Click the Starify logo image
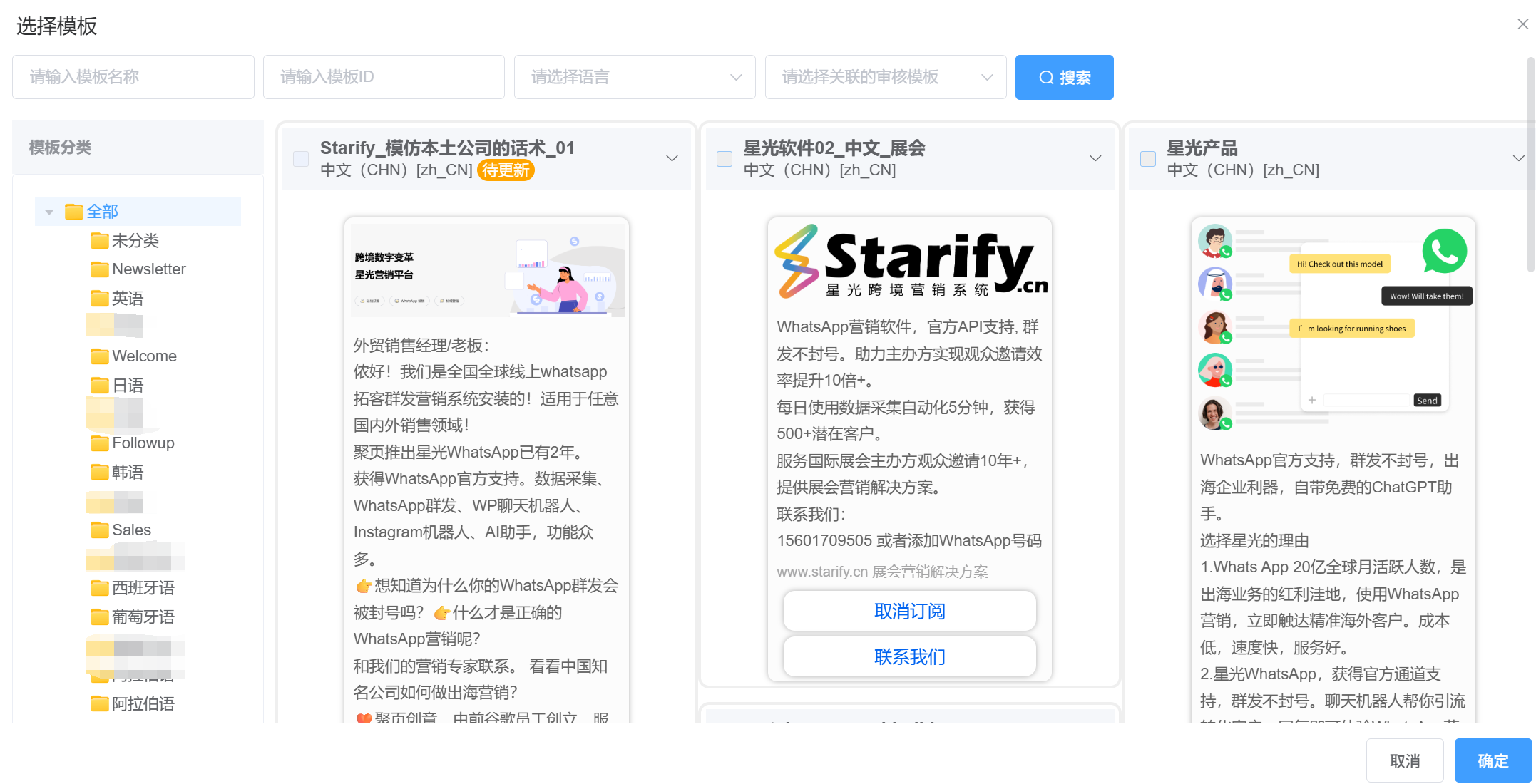This screenshot has height=784, width=1536. pyautogui.click(x=910, y=262)
